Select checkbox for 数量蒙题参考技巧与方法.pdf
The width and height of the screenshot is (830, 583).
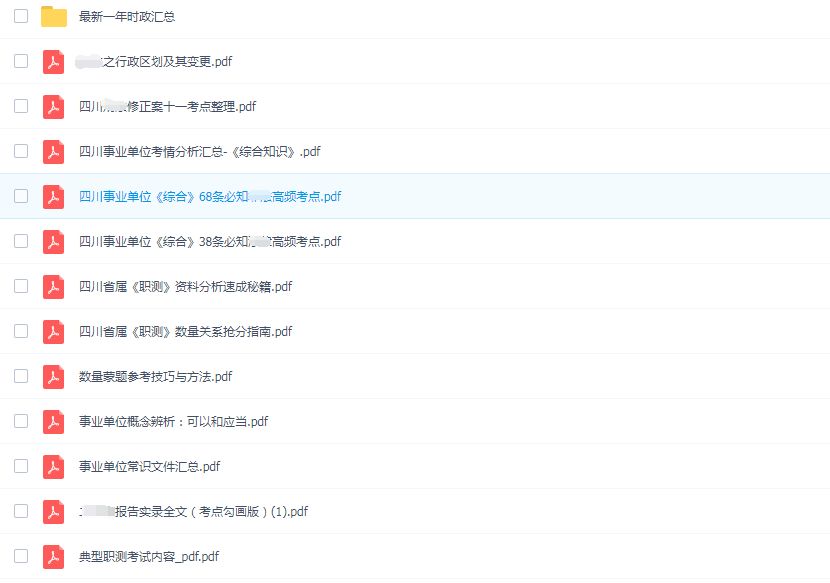pos(21,376)
